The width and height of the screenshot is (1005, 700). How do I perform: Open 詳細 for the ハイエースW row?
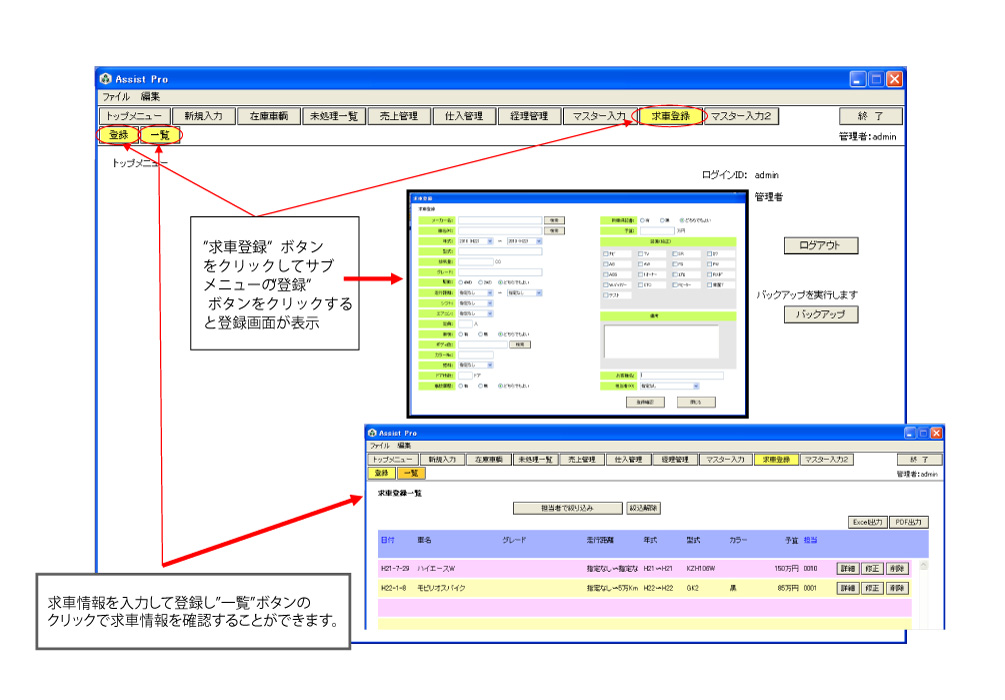point(847,568)
